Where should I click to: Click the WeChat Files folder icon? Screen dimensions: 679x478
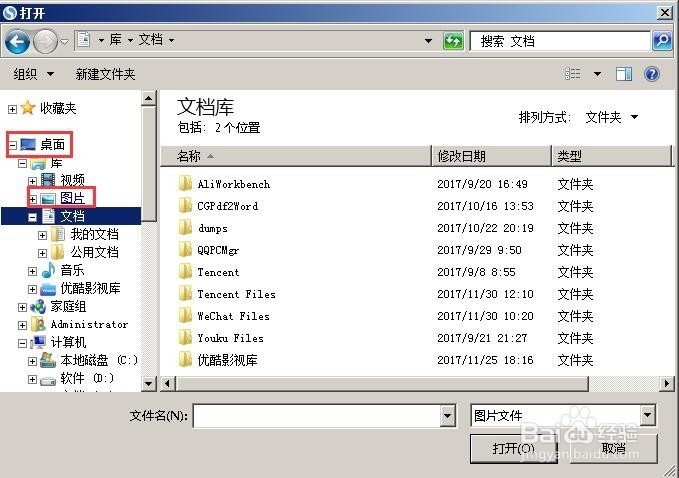point(185,316)
